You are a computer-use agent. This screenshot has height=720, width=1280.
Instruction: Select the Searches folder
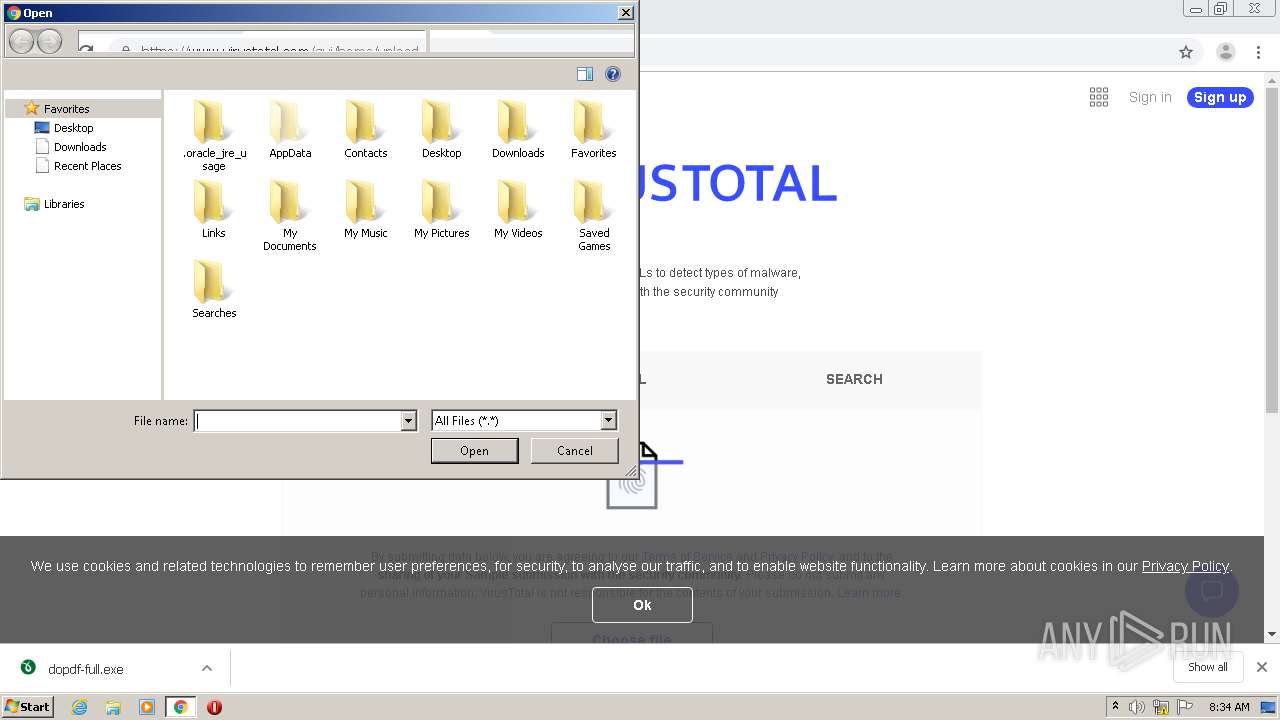(x=214, y=290)
